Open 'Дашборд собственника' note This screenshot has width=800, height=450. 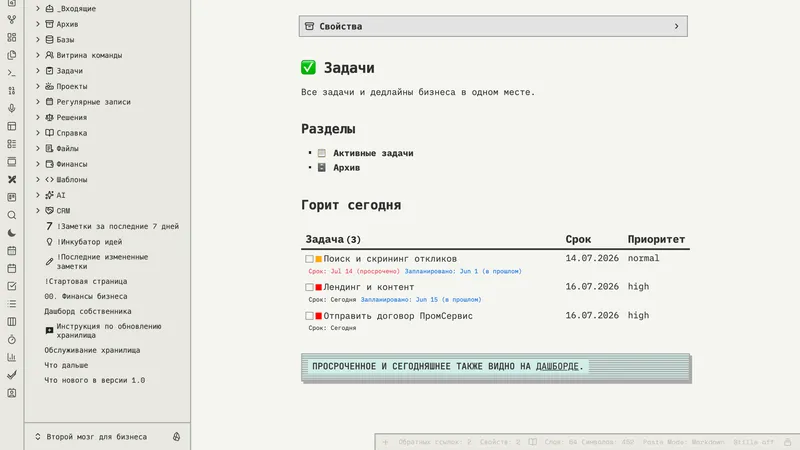(88, 311)
